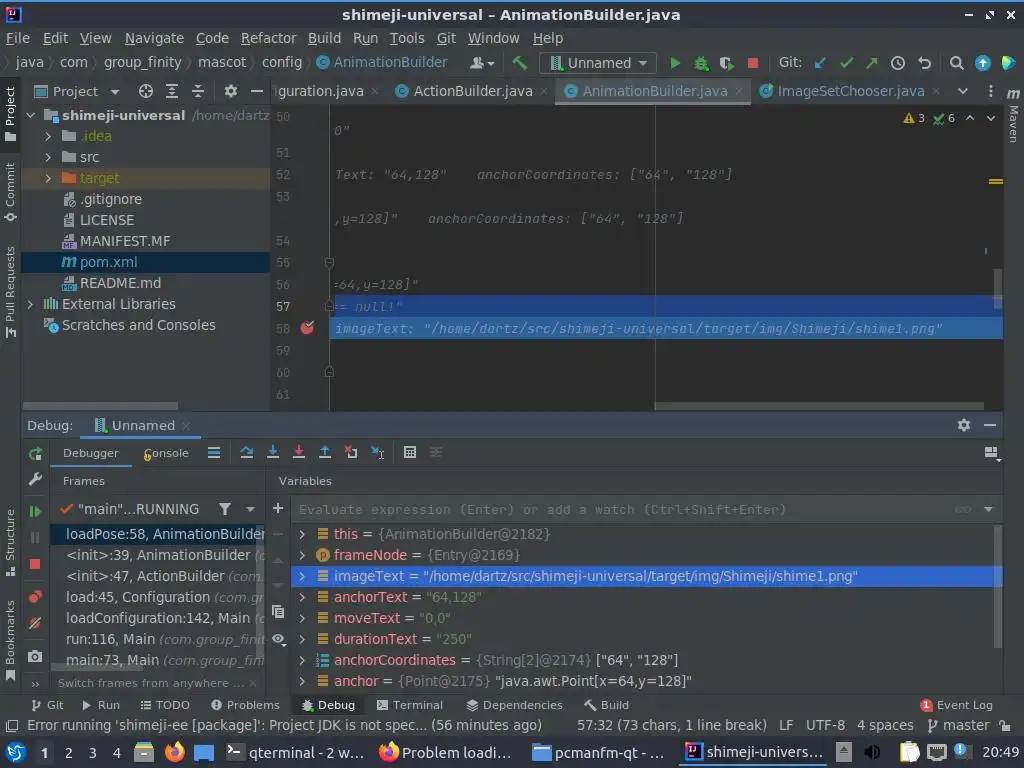Open Dependencies tool window
This screenshot has height=768, width=1024.
(515, 705)
